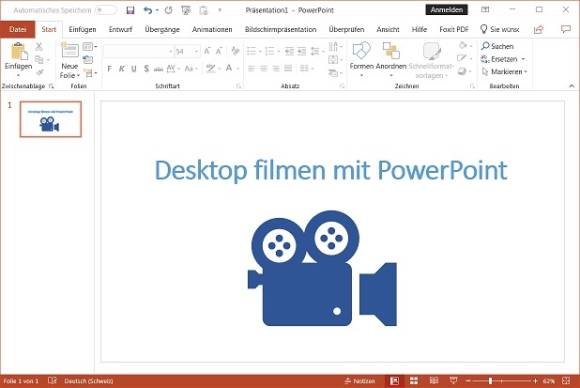Open the Foxit PDF tab
Viewport: 580px width, 388px height.
click(454, 30)
